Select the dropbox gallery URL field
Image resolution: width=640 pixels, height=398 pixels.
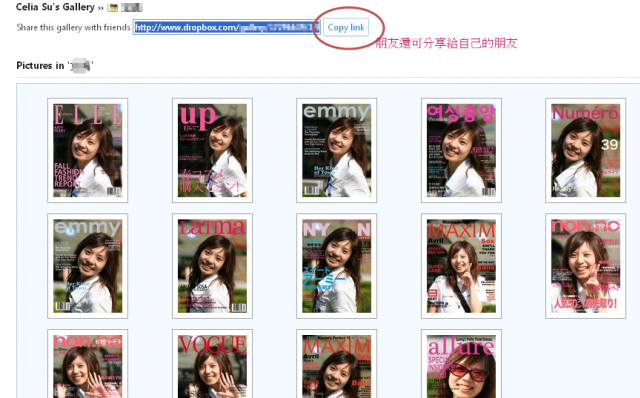click(227, 27)
